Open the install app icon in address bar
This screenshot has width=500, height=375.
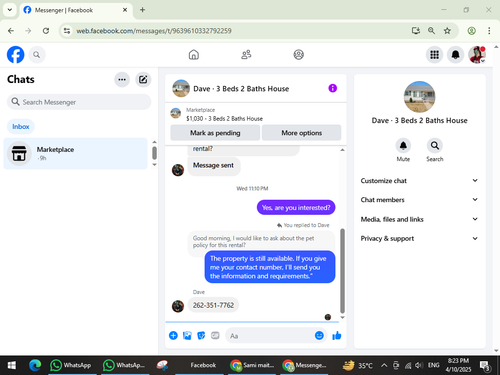point(416,31)
